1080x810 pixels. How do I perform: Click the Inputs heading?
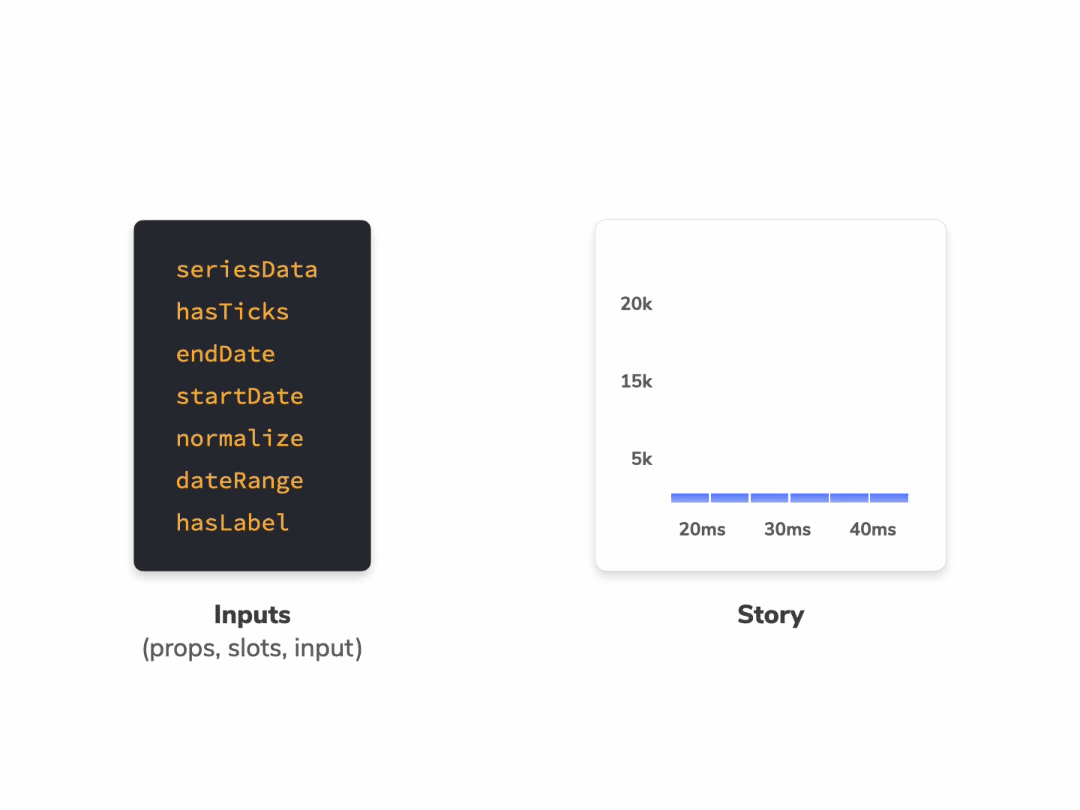tap(252, 614)
